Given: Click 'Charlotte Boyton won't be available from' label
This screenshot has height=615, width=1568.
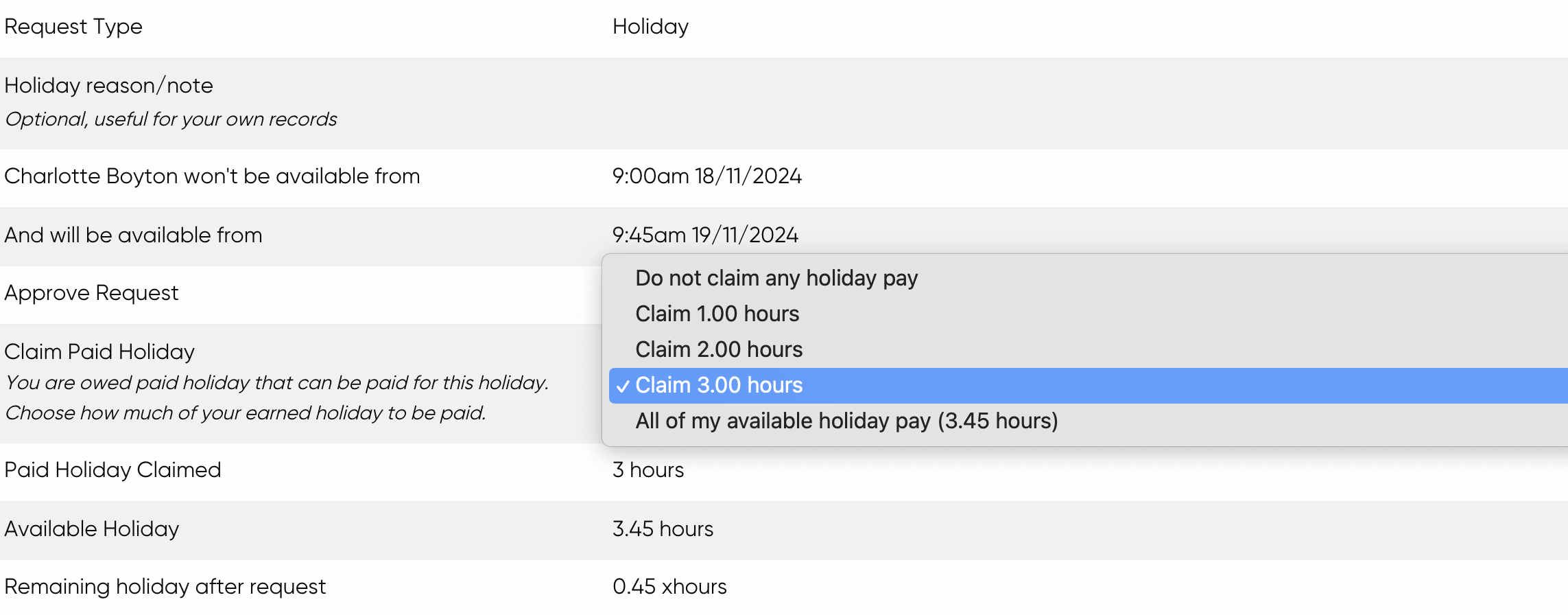Looking at the screenshot, I should 212,176.
